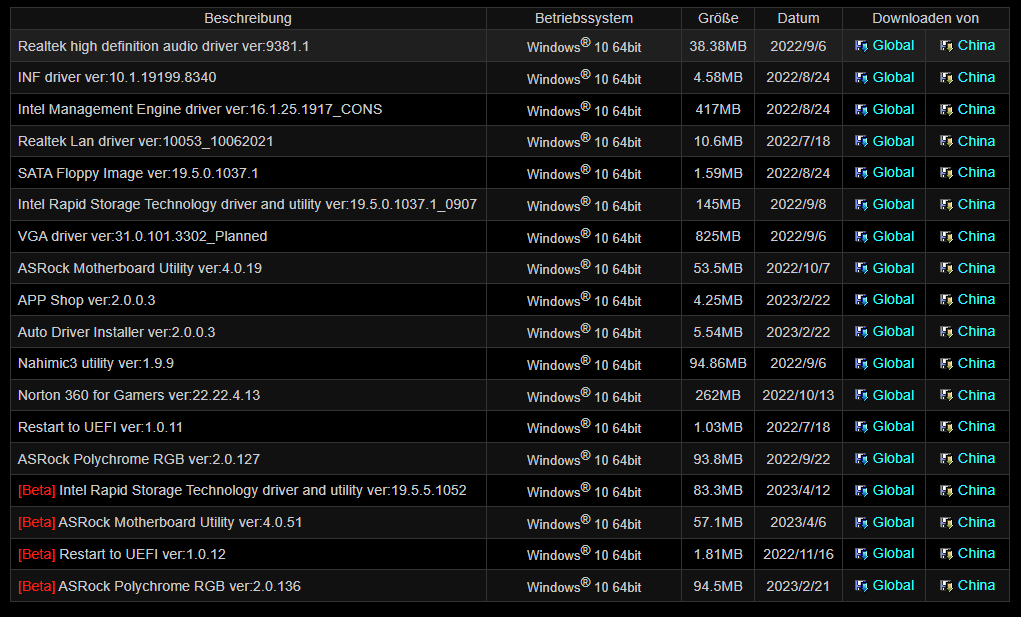Download ASRock Motherboard Utility ver:4.0.19 from China

click(x=976, y=268)
